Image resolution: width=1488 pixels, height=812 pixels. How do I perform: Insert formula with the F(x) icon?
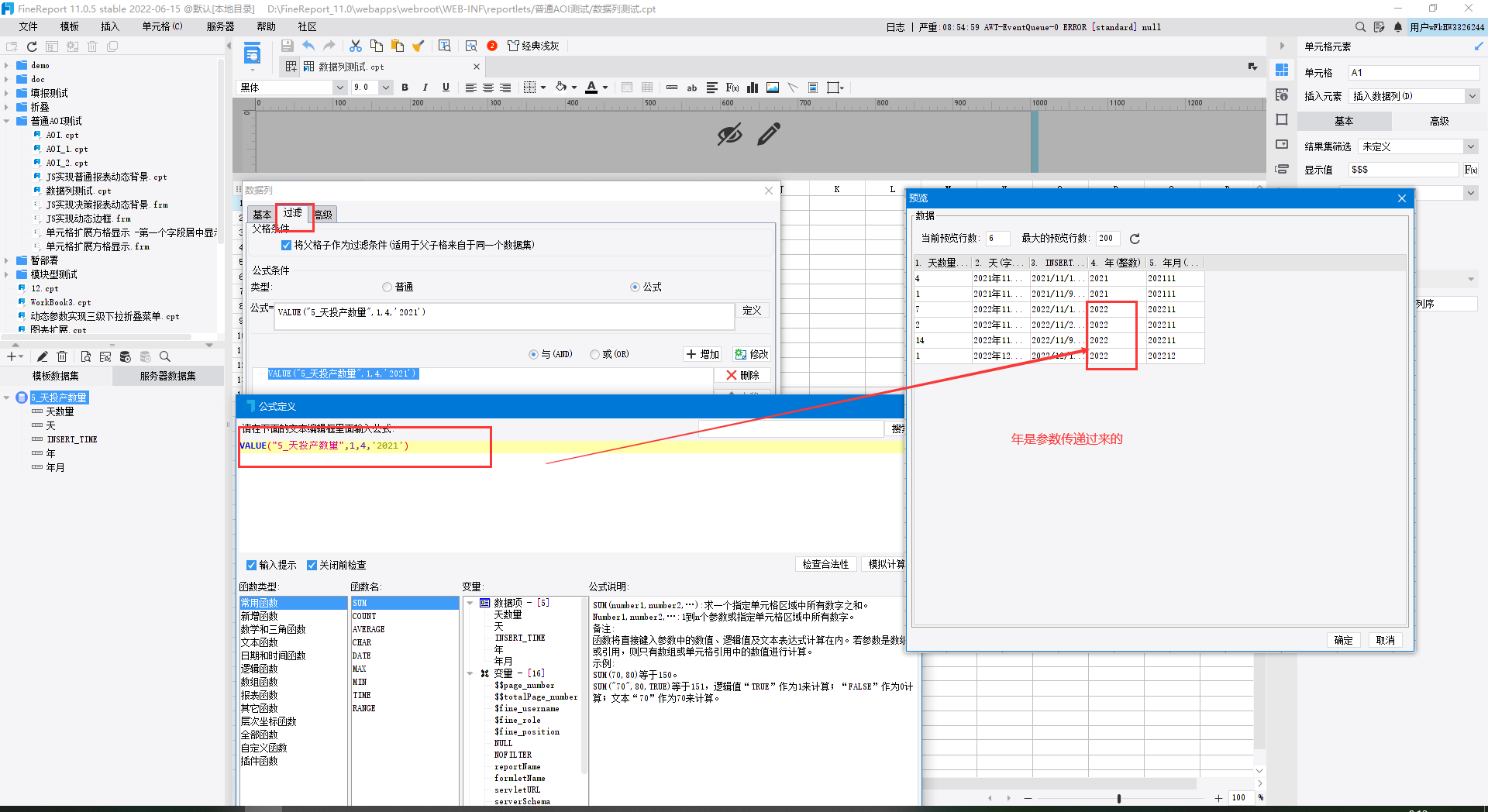(732, 88)
